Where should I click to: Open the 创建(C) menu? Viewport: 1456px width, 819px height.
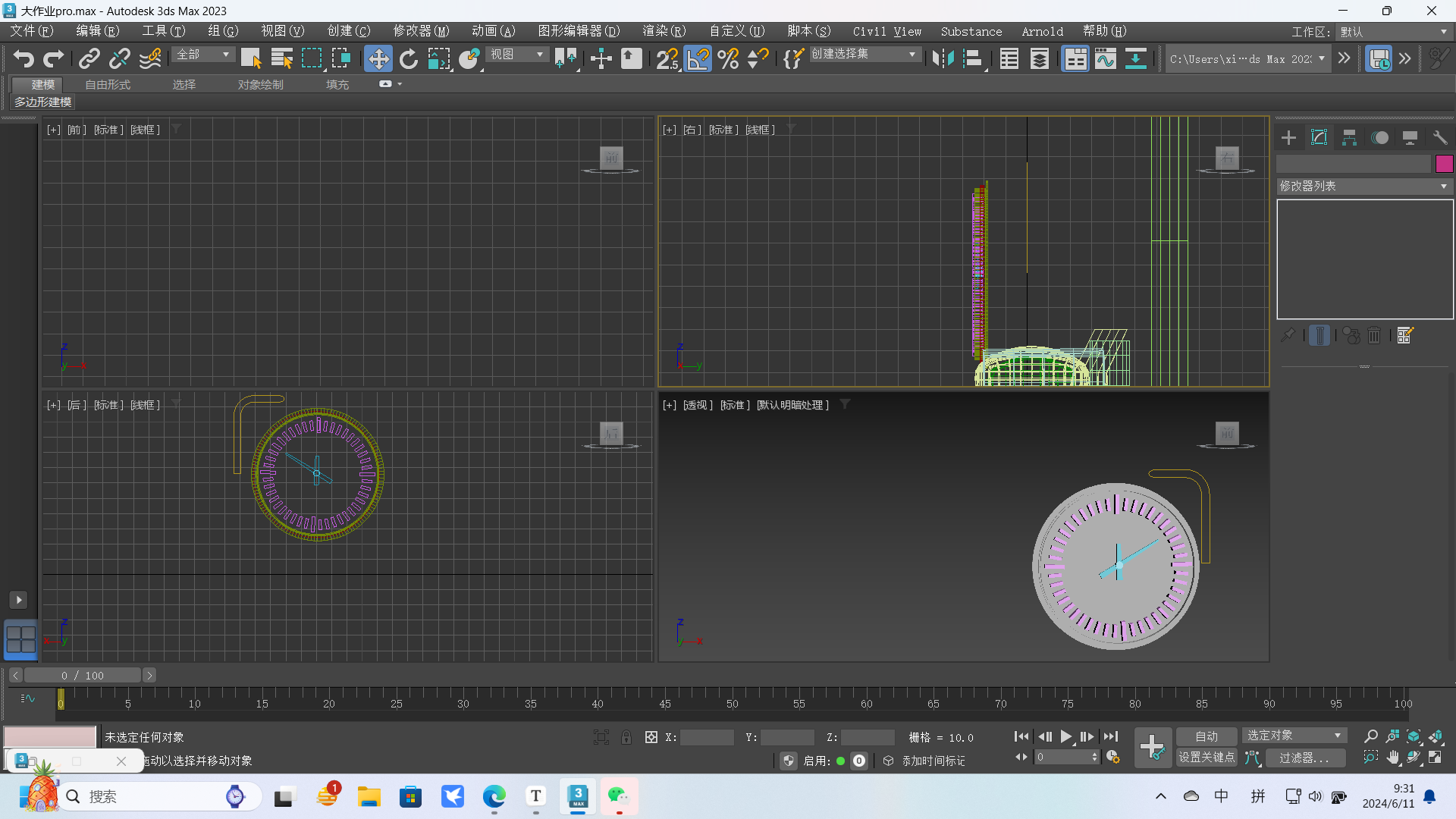click(x=348, y=31)
